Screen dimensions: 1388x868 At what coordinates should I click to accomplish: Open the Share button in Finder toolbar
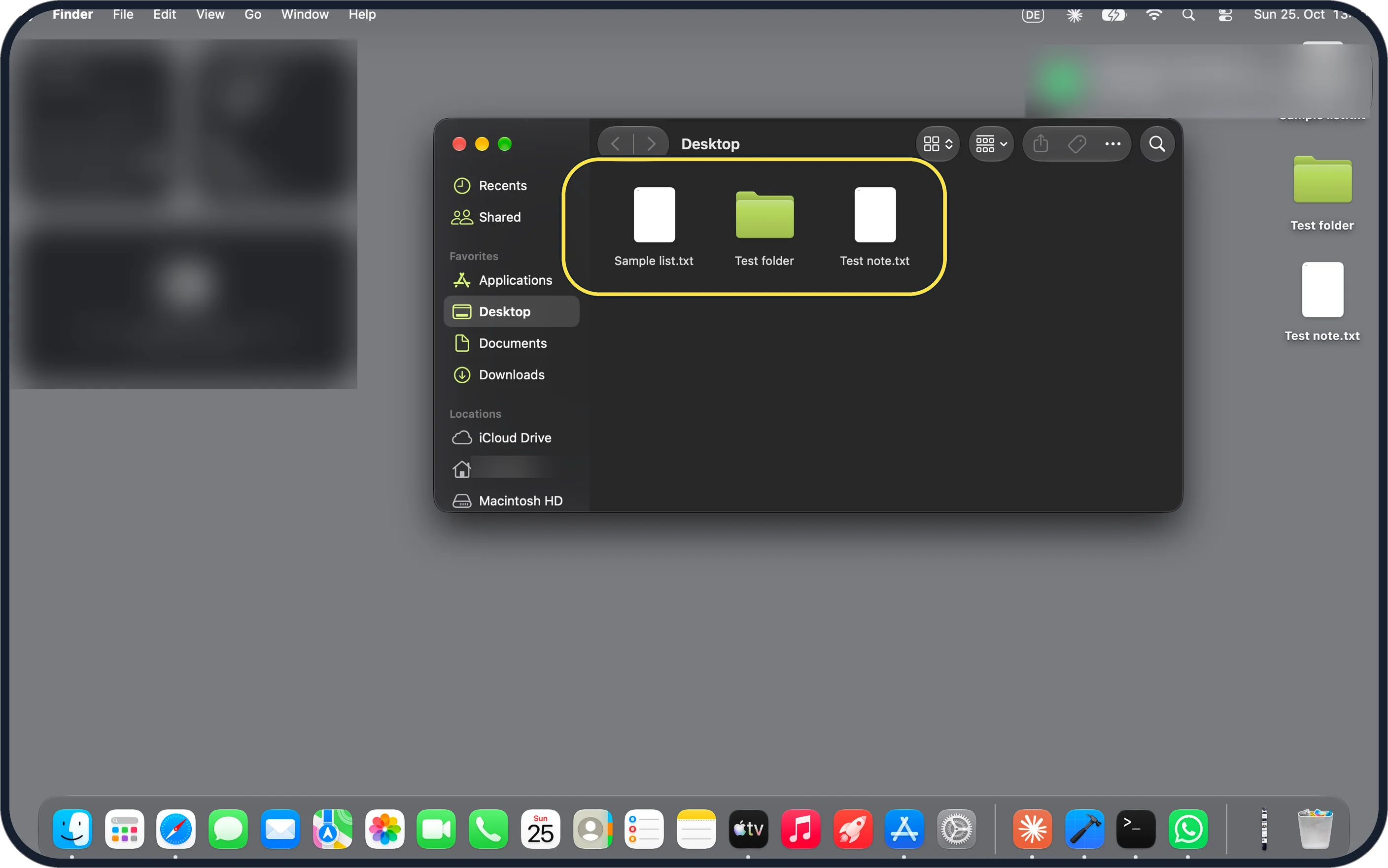1041,143
